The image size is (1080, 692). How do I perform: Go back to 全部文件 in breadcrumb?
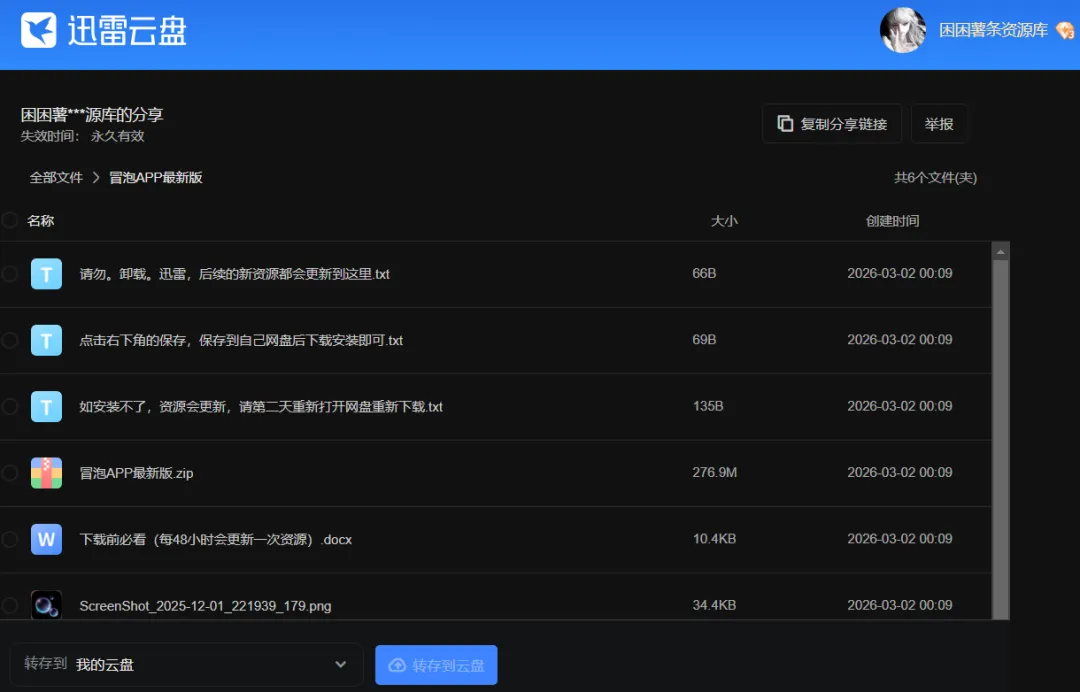[x=56, y=178]
